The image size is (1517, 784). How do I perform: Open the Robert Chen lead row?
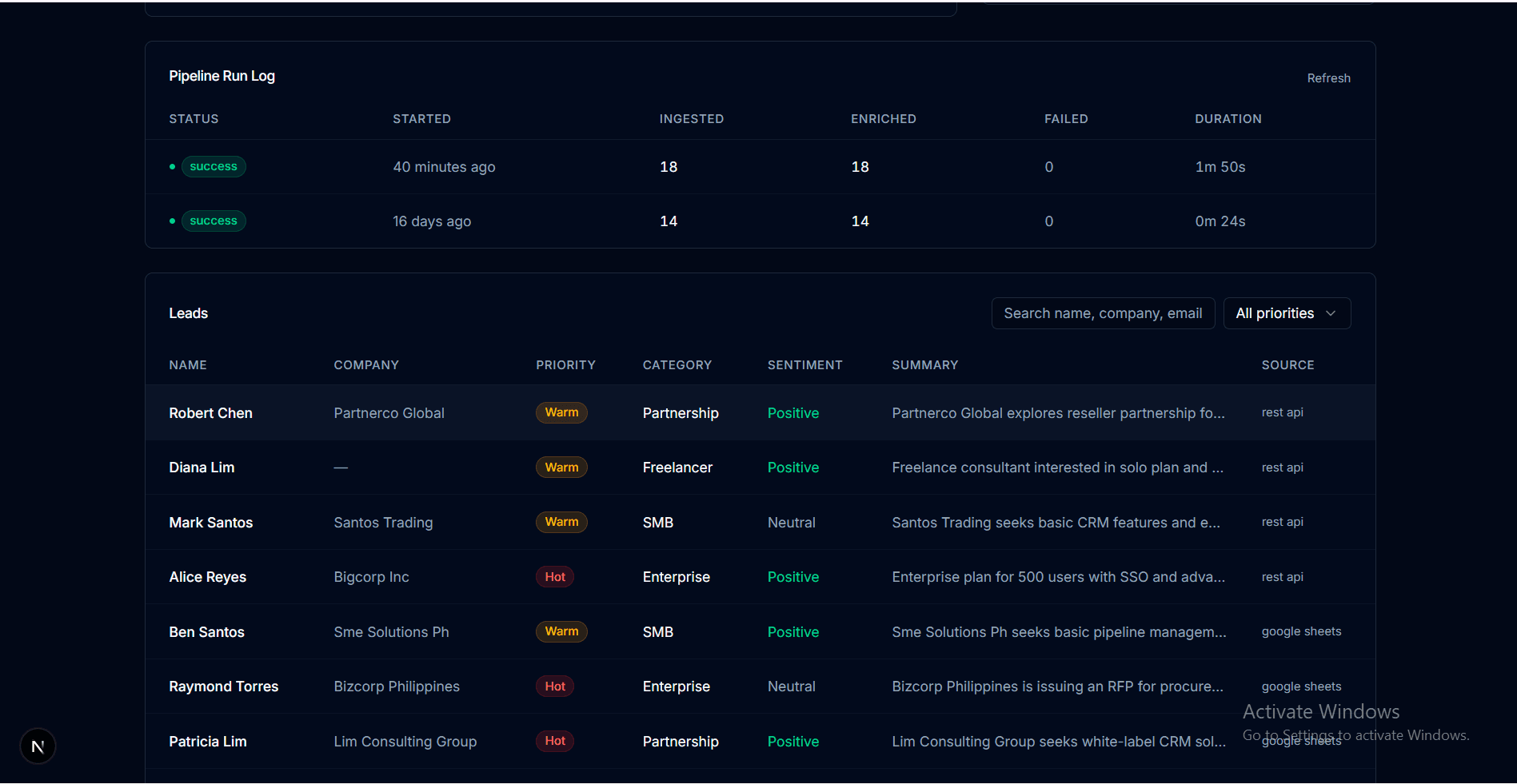click(760, 412)
